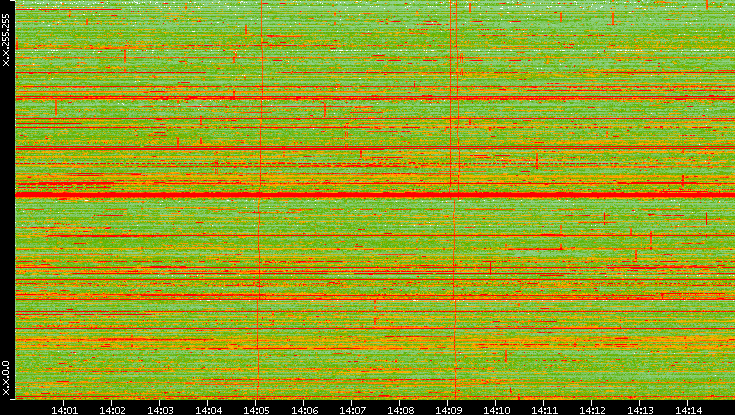Image resolution: width=735 pixels, height=415 pixels.
Task: Click the 14:03 time axis label
Action: [160, 410]
